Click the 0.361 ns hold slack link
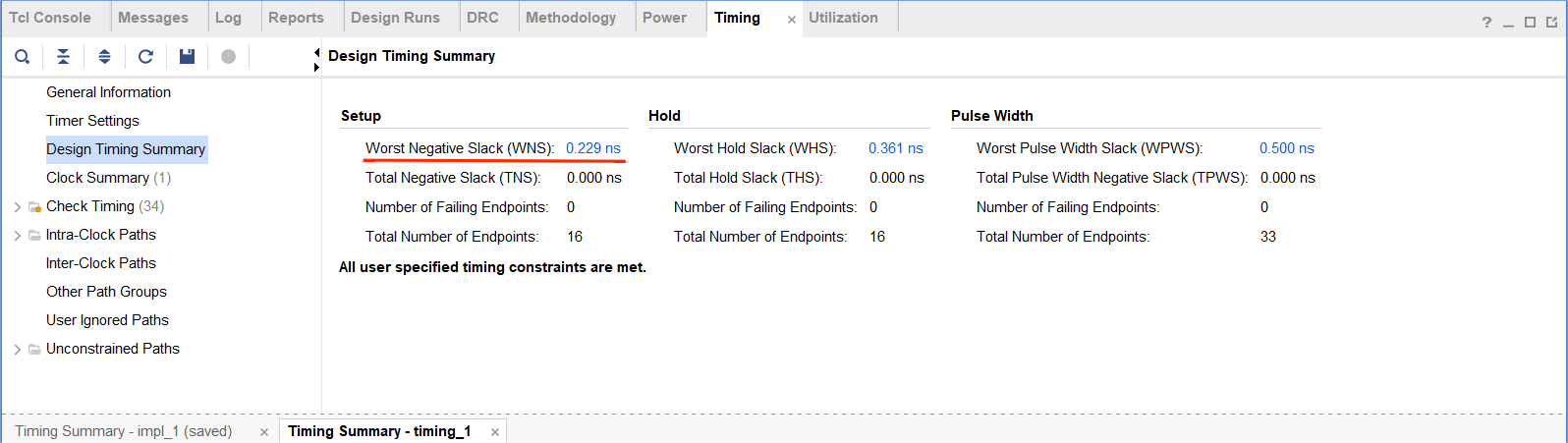The height and width of the screenshot is (443, 1568). [x=895, y=148]
